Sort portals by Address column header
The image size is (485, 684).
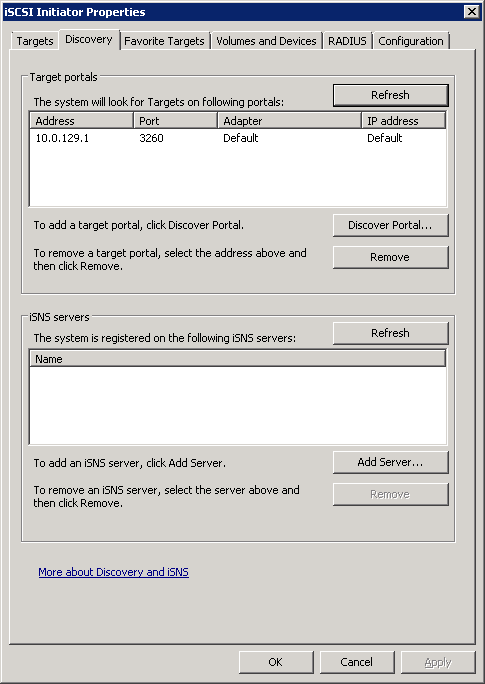[81, 121]
